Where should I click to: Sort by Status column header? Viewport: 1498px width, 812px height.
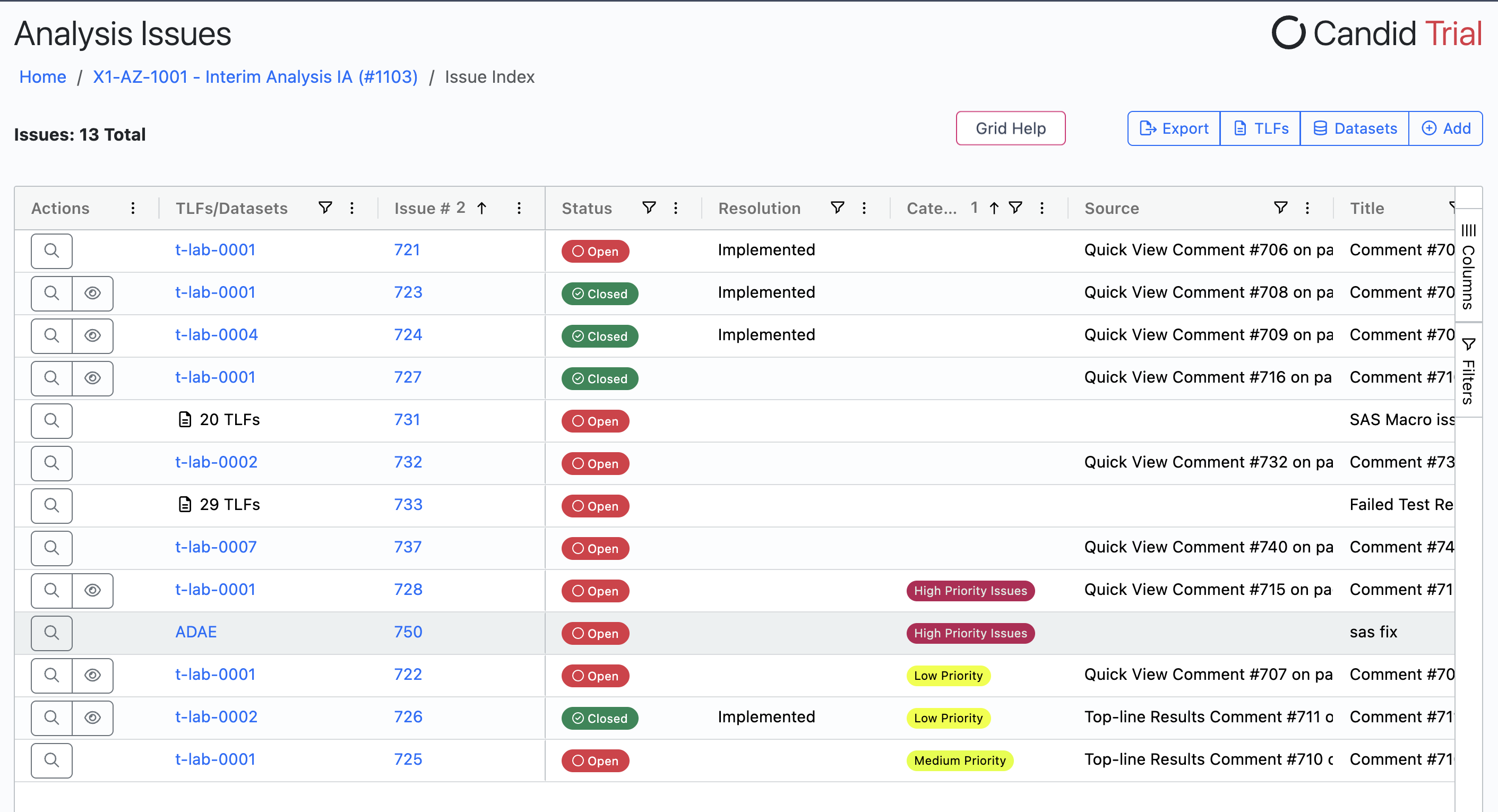pyautogui.click(x=587, y=208)
